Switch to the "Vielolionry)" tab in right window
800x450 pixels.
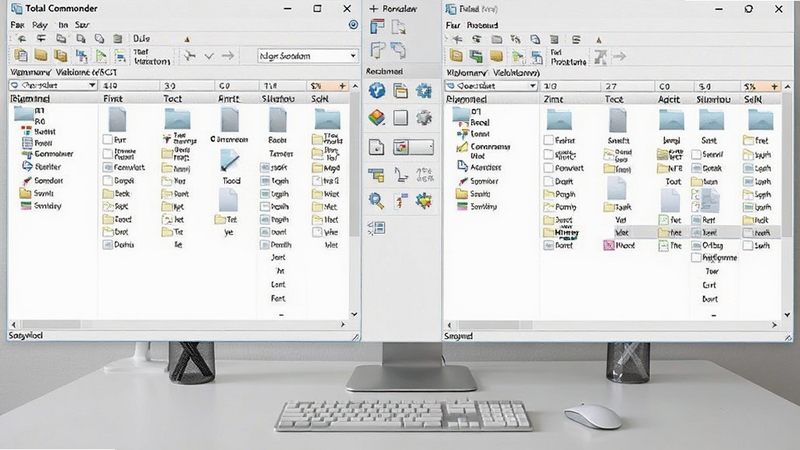click(516, 72)
